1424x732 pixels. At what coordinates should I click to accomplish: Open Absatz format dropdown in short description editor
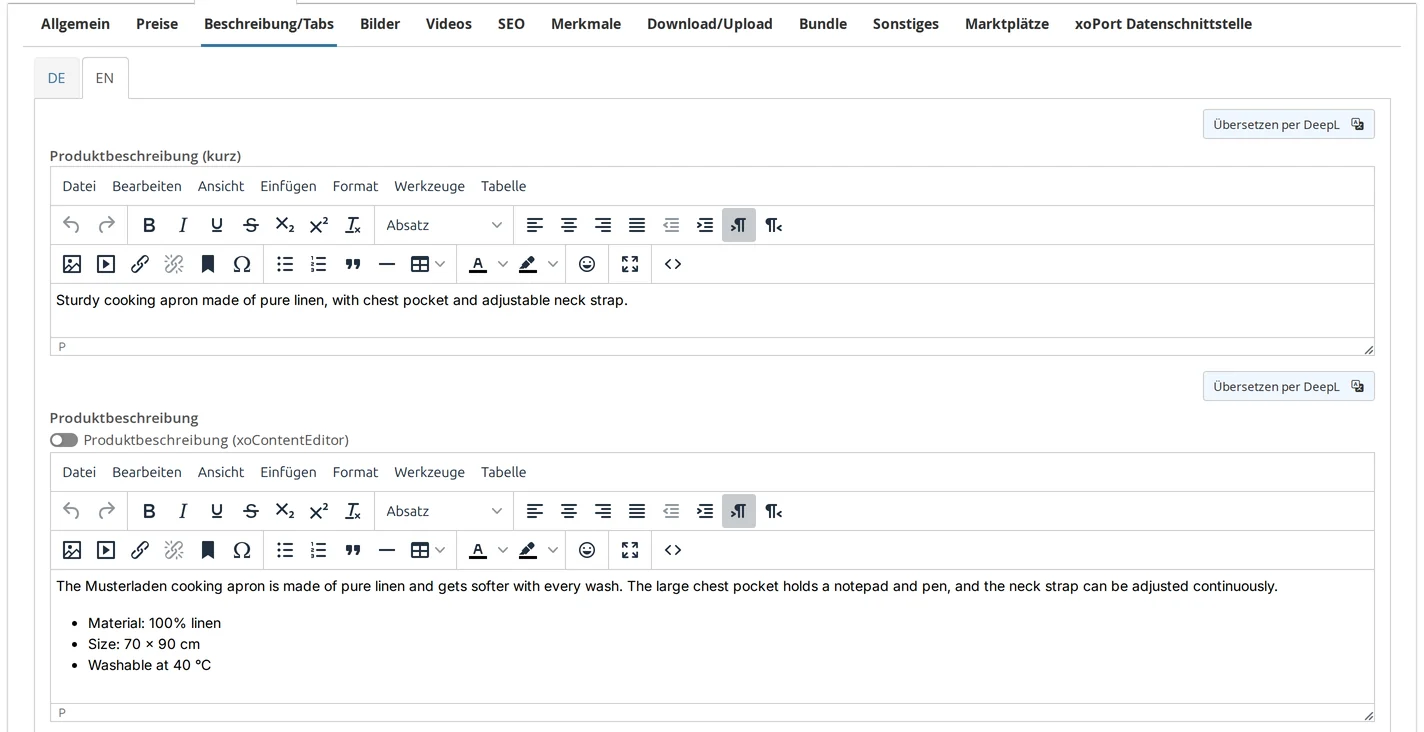pos(444,225)
